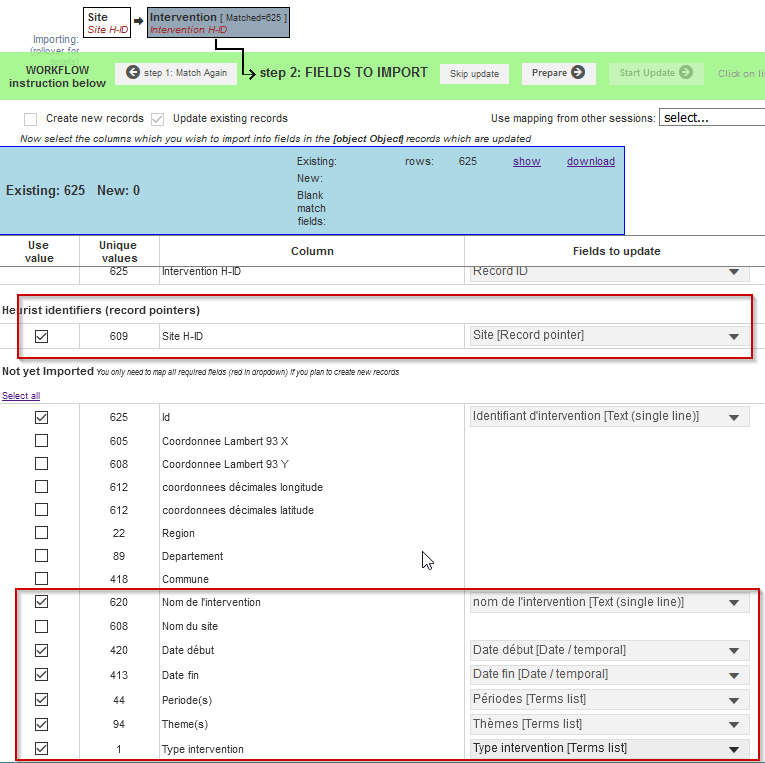Viewport: 765px width, 763px height.
Task: Tick the Commune column checkbox
Action: pyautogui.click(x=41, y=579)
